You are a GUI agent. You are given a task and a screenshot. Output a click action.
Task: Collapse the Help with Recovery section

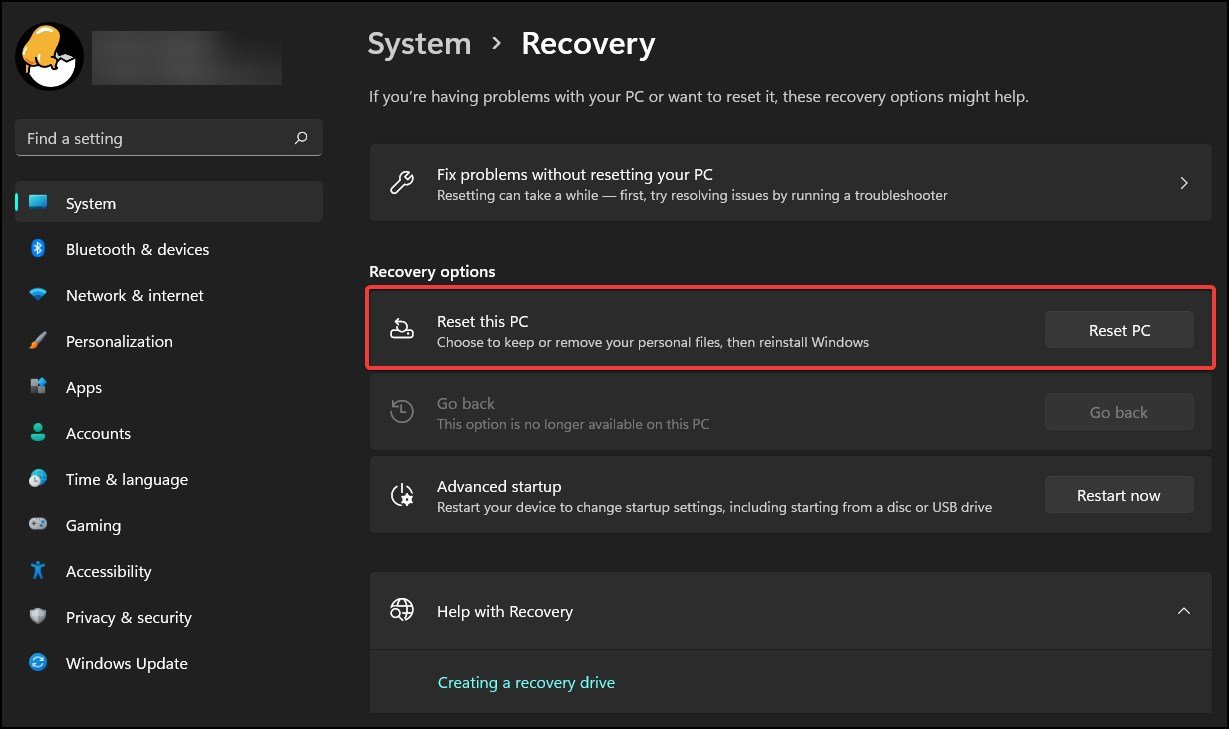click(1184, 611)
